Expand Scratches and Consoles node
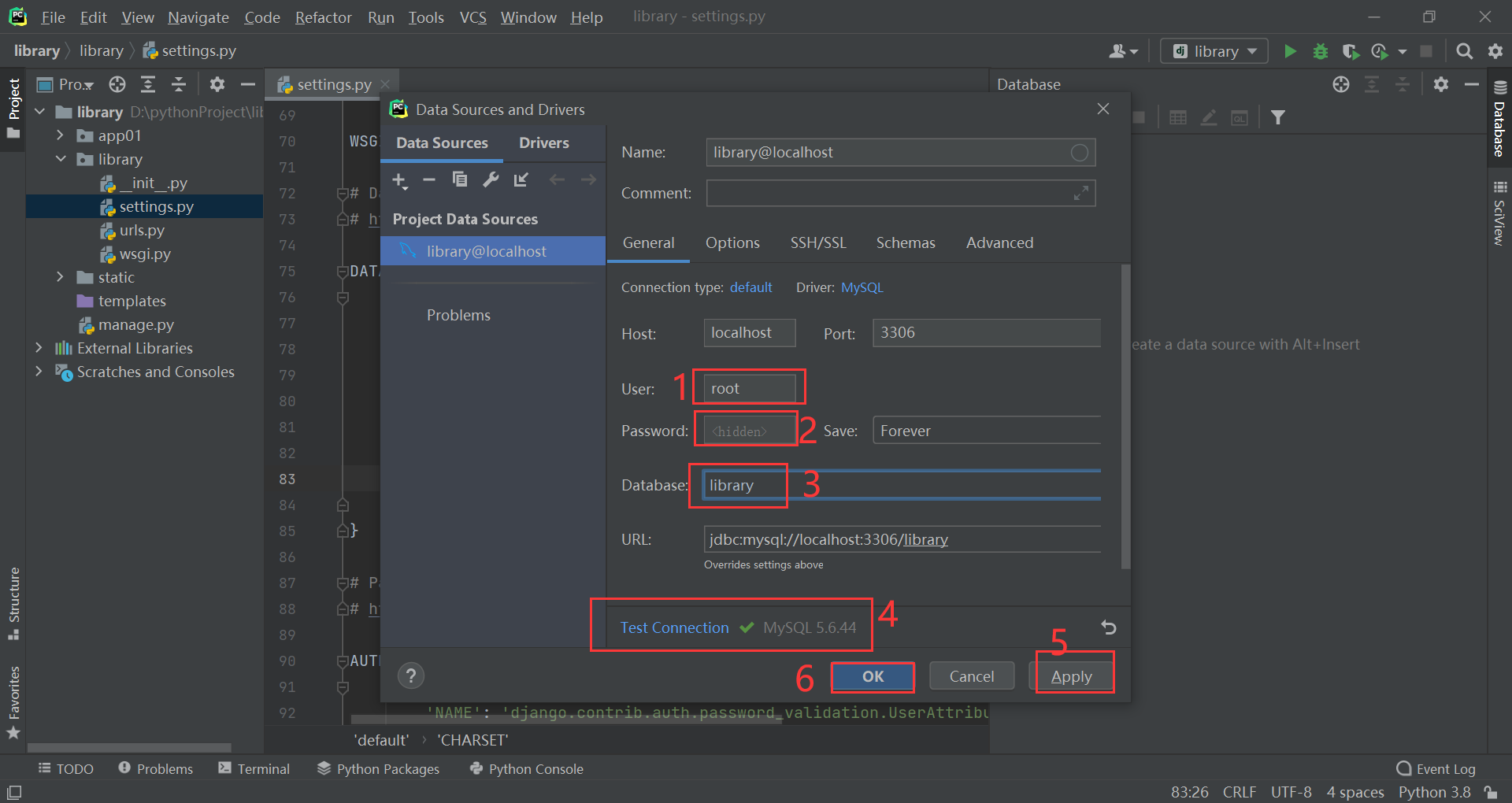Screen dimensions: 1512x803 tap(39, 372)
